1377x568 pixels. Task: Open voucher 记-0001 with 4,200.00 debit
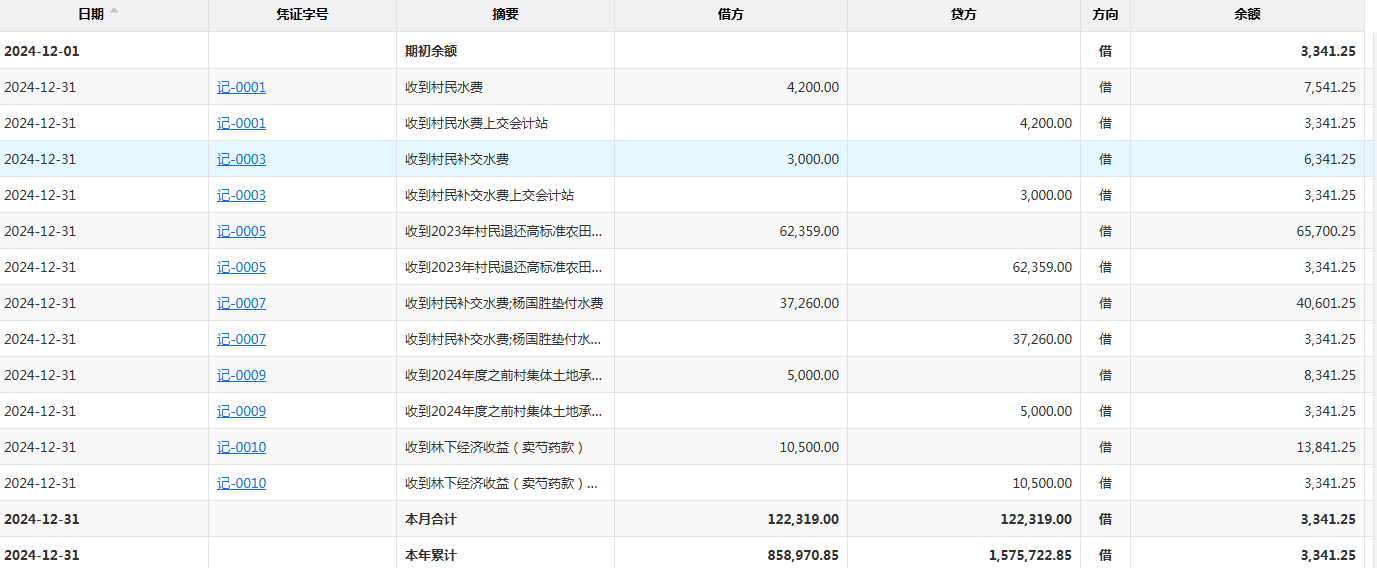(x=241, y=87)
